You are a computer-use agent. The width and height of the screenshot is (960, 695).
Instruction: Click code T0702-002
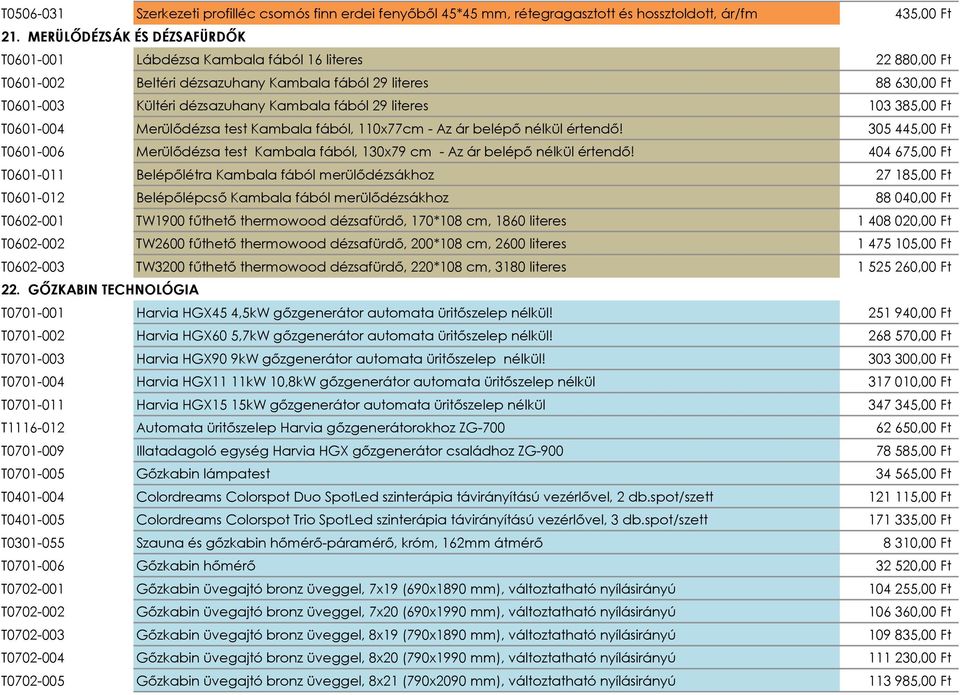pyautogui.click(x=32, y=612)
